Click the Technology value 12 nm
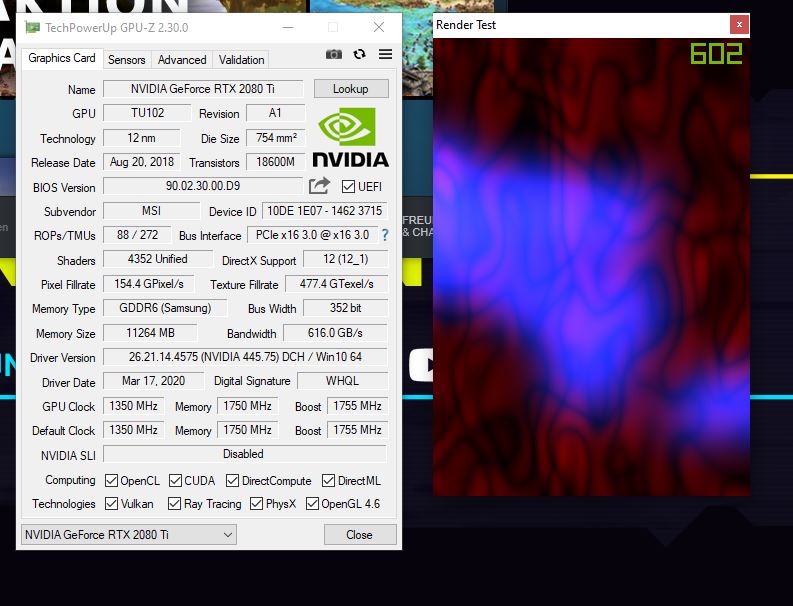This screenshot has height=606, width=793. point(142,138)
